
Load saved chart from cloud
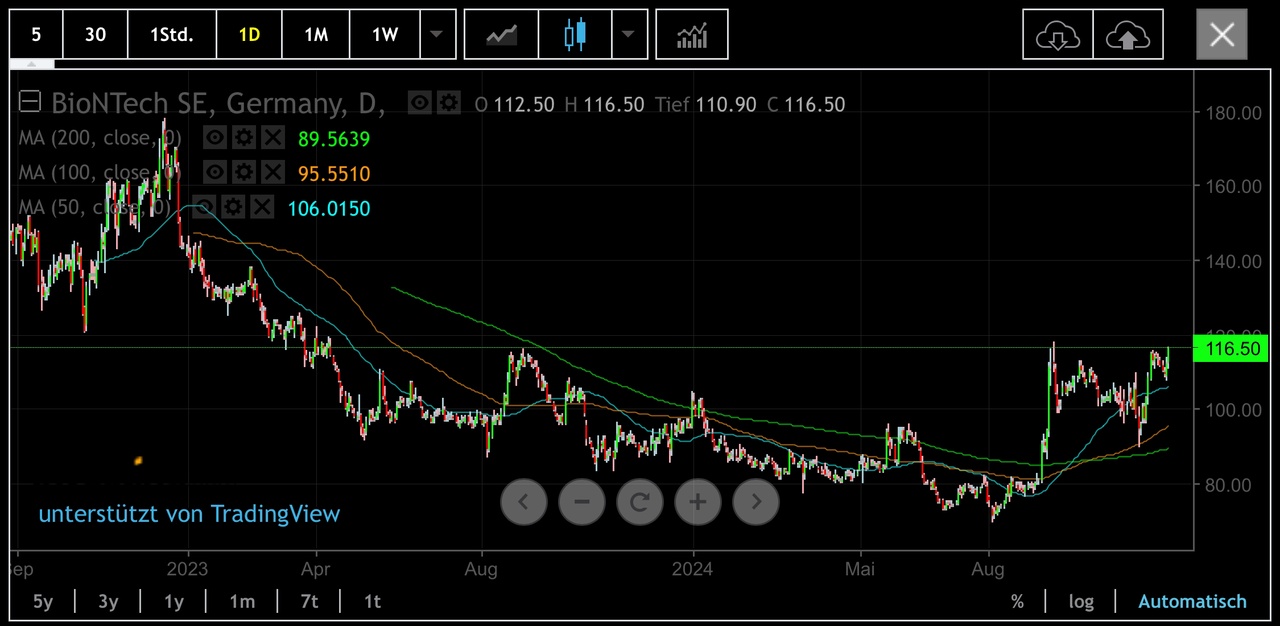point(1058,35)
